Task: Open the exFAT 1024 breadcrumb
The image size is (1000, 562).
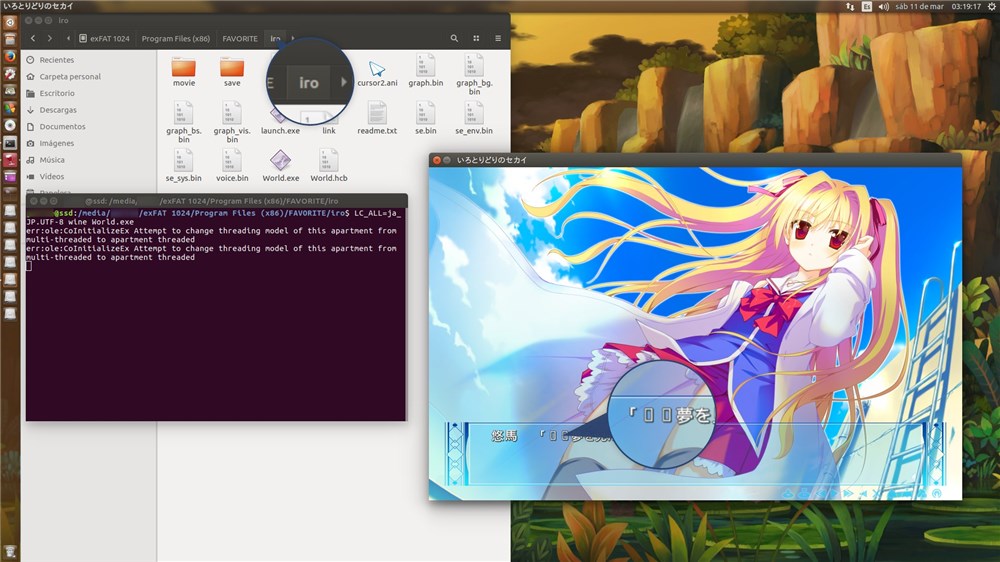Action: coord(104,38)
